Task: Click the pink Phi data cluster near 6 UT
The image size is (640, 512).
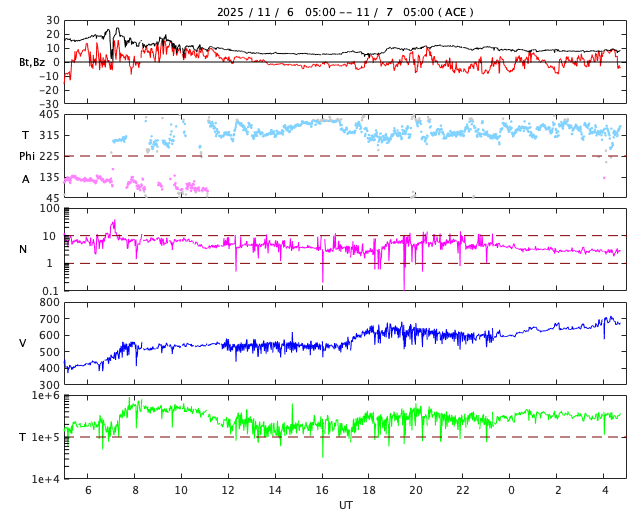Action: pos(88,180)
